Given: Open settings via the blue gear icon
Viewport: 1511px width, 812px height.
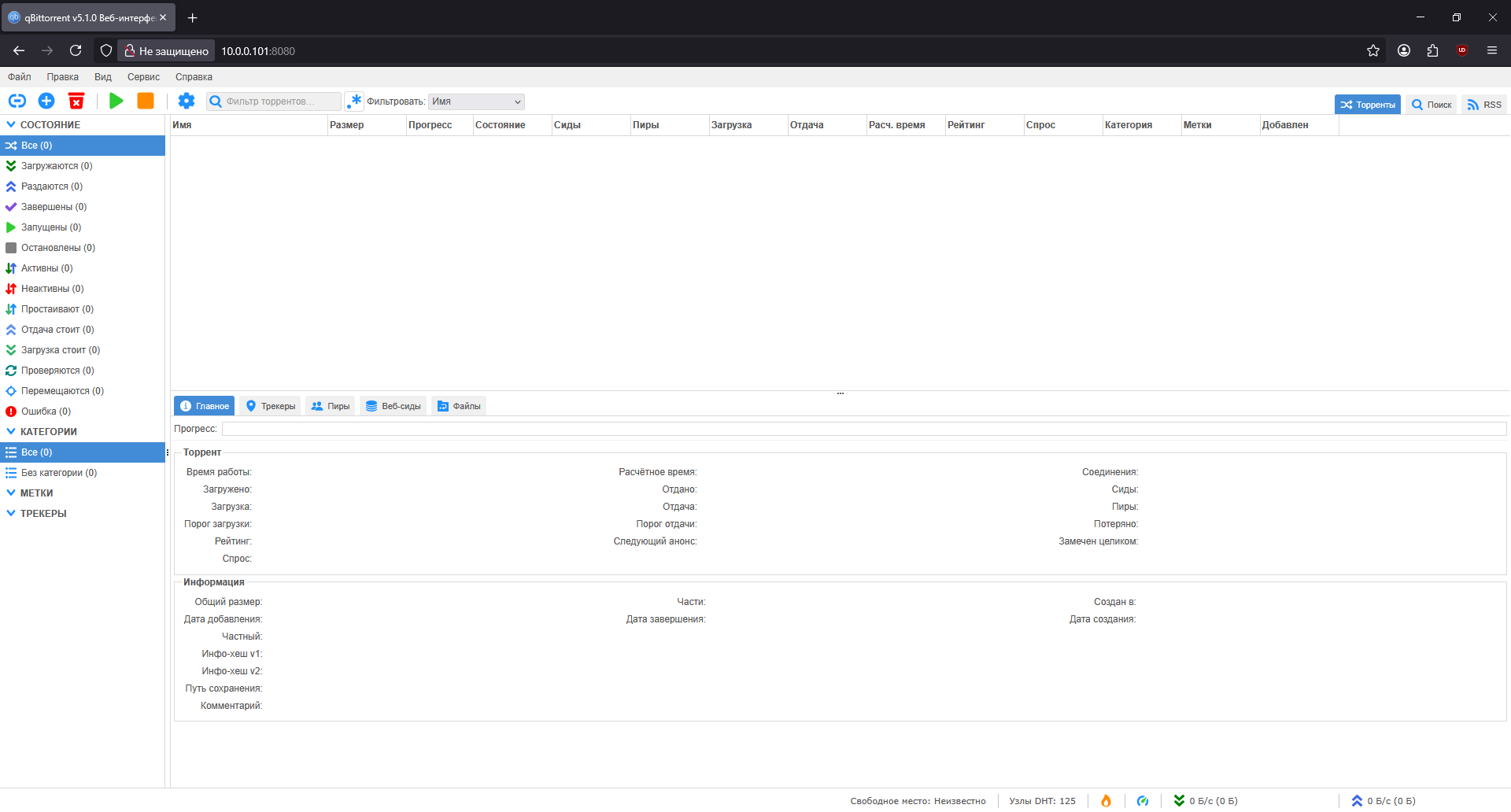Looking at the screenshot, I should 187,101.
